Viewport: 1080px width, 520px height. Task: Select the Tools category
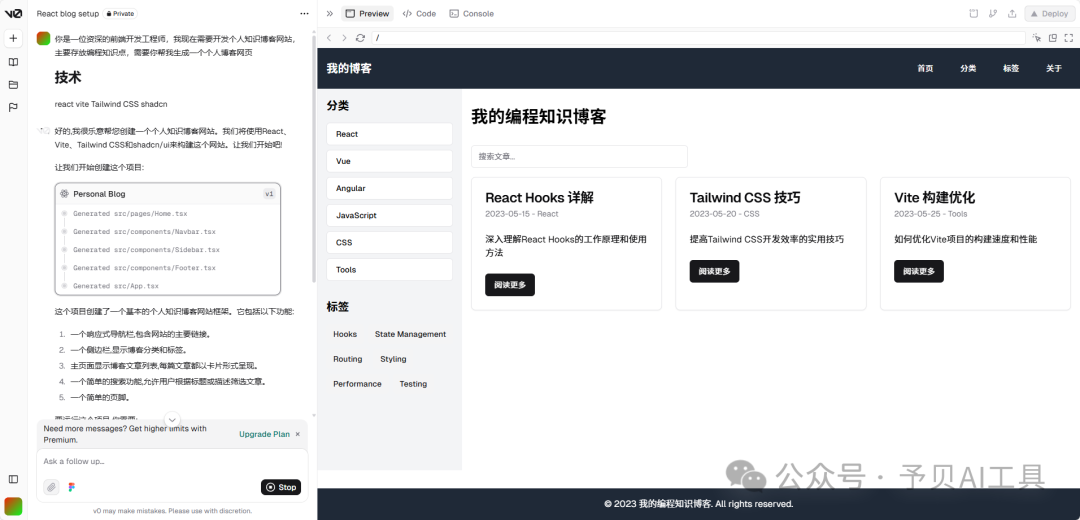tap(389, 269)
